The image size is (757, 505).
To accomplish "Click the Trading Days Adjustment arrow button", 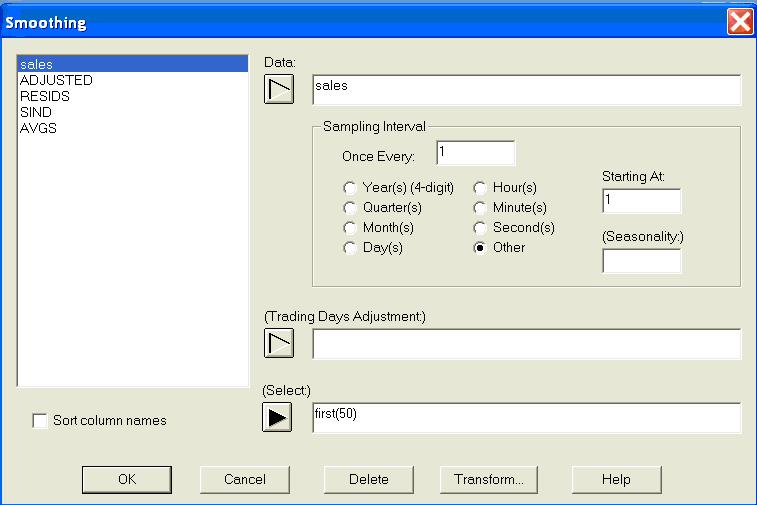I will (x=279, y=343).
